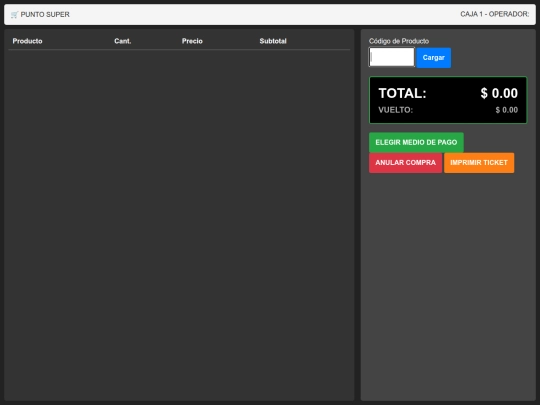The width and height of the screenshot is (540, 405).
Task: Click the Código de Producto label
Action: pos(399,41)
